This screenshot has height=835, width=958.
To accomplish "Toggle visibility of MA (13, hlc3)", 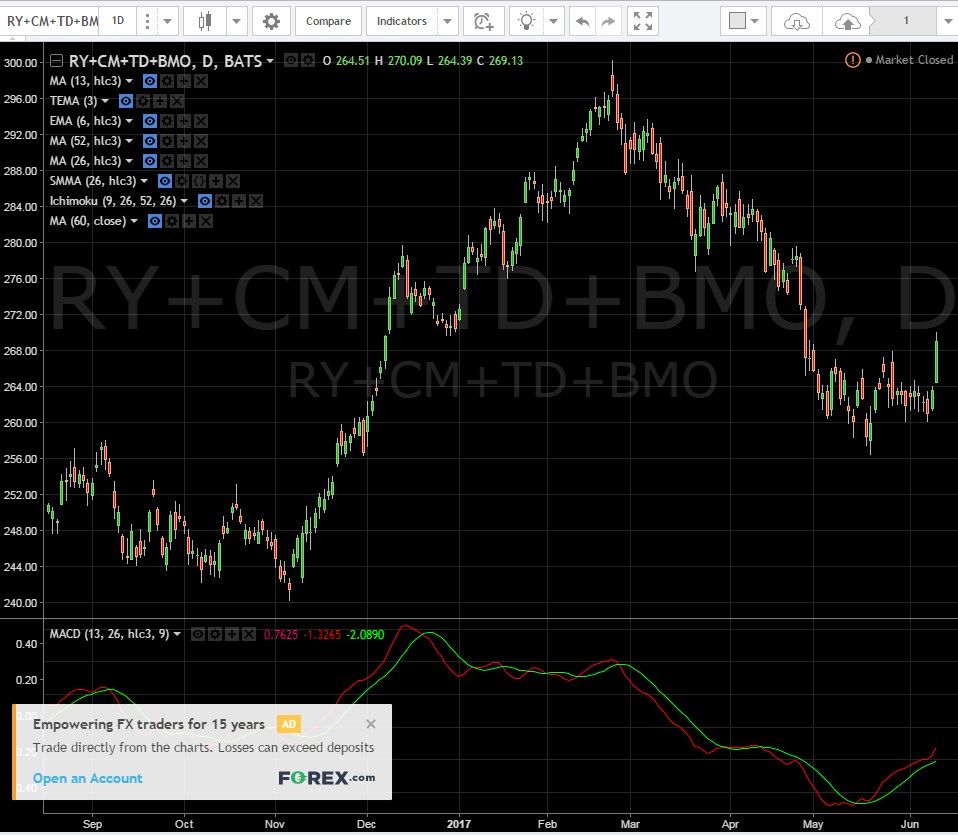I will click(x=150, y=81).
